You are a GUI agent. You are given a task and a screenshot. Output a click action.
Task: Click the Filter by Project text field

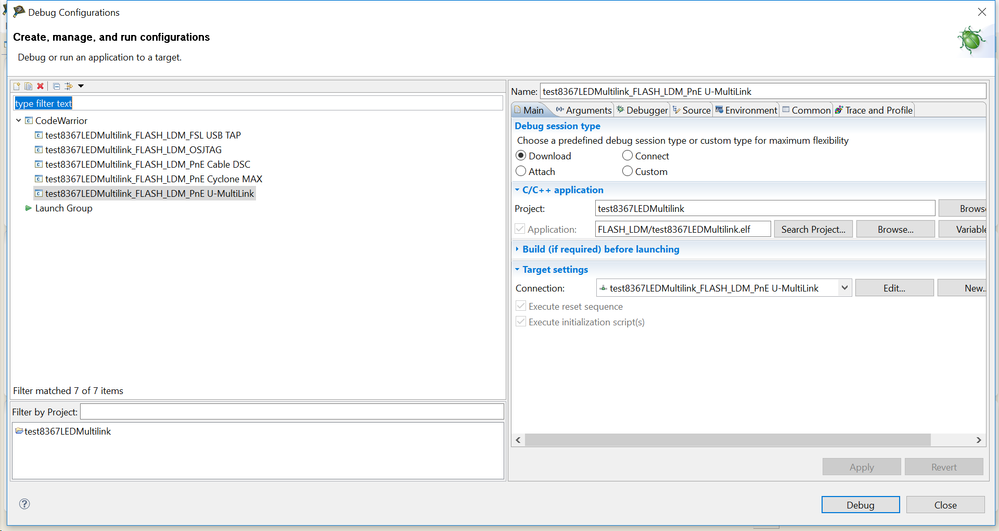[292, 412]
